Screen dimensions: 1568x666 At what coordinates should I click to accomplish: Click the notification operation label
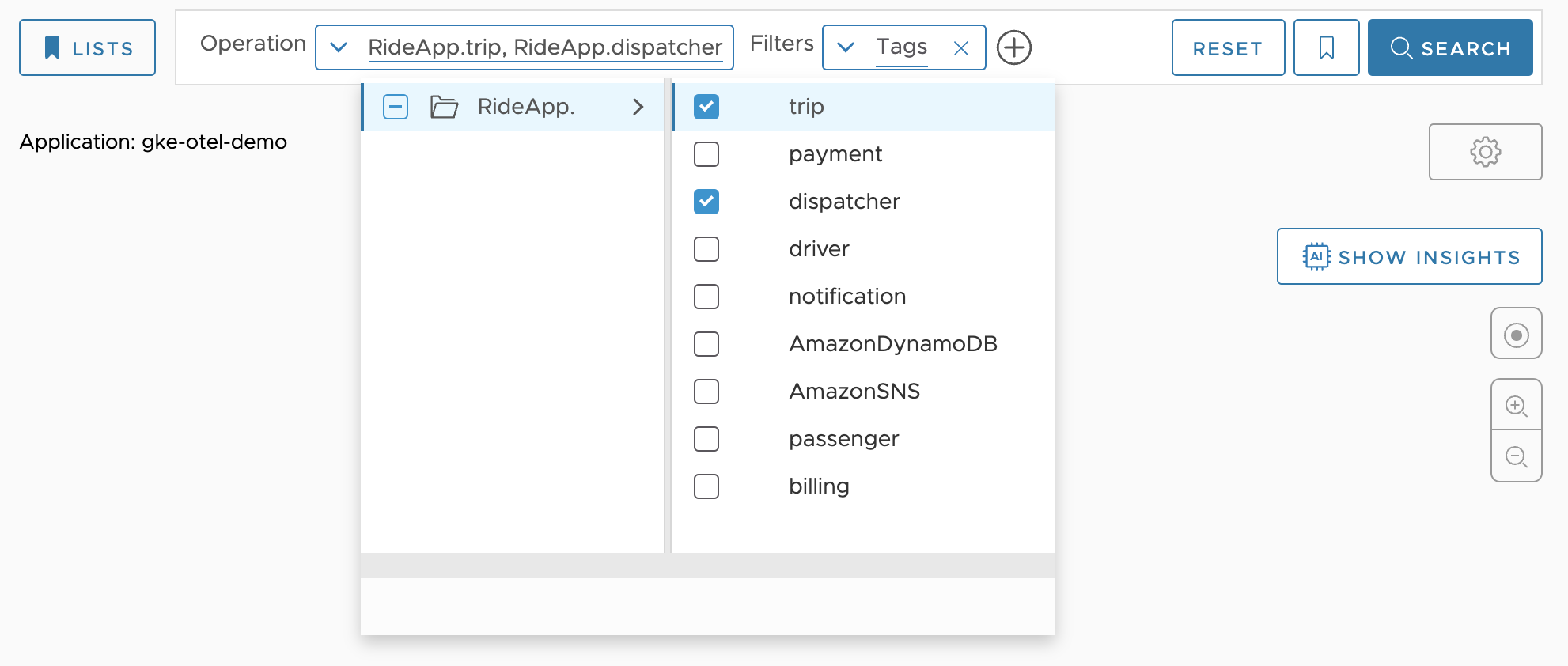tap(847, 296)
